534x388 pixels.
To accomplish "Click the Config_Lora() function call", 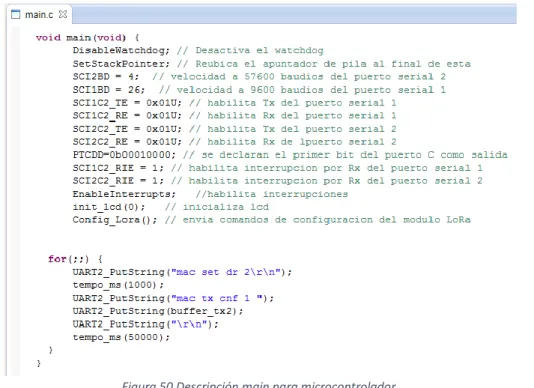I will pyautogui.click(x=115, y=220).
